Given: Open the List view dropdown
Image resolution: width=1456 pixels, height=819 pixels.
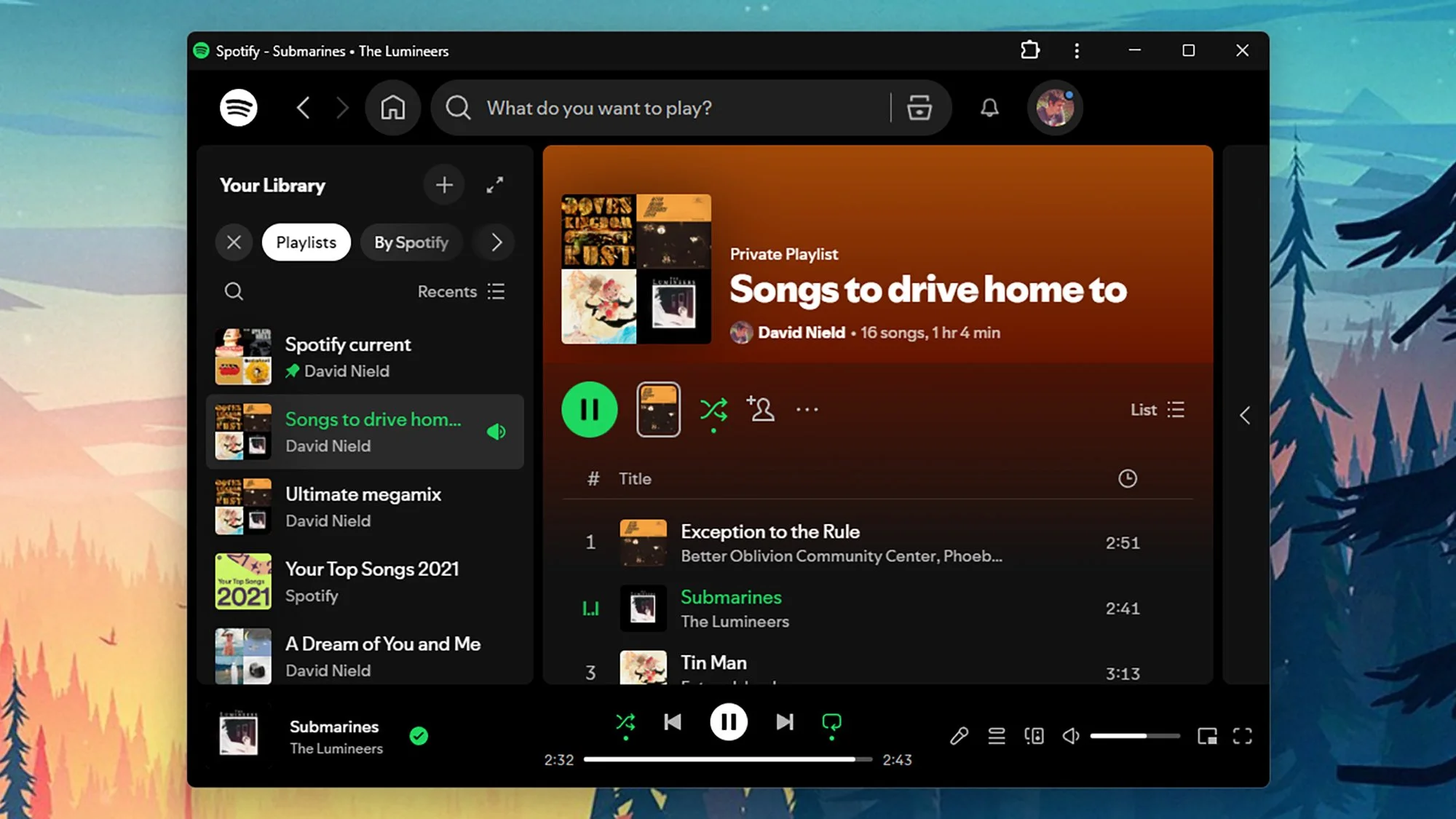Looking at the screenshot, I should click(x=1158, y=409).
